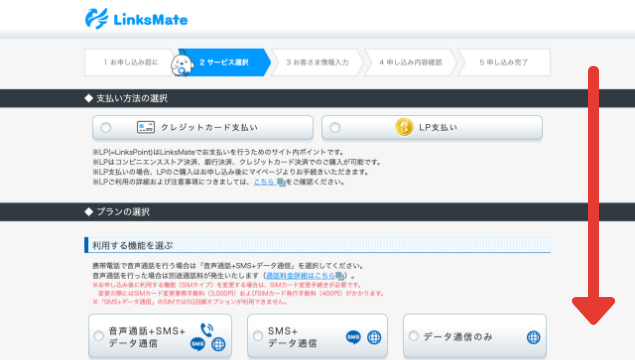Click the note starting ※LPはコンビニエンスストア決済

pos(237,162)
